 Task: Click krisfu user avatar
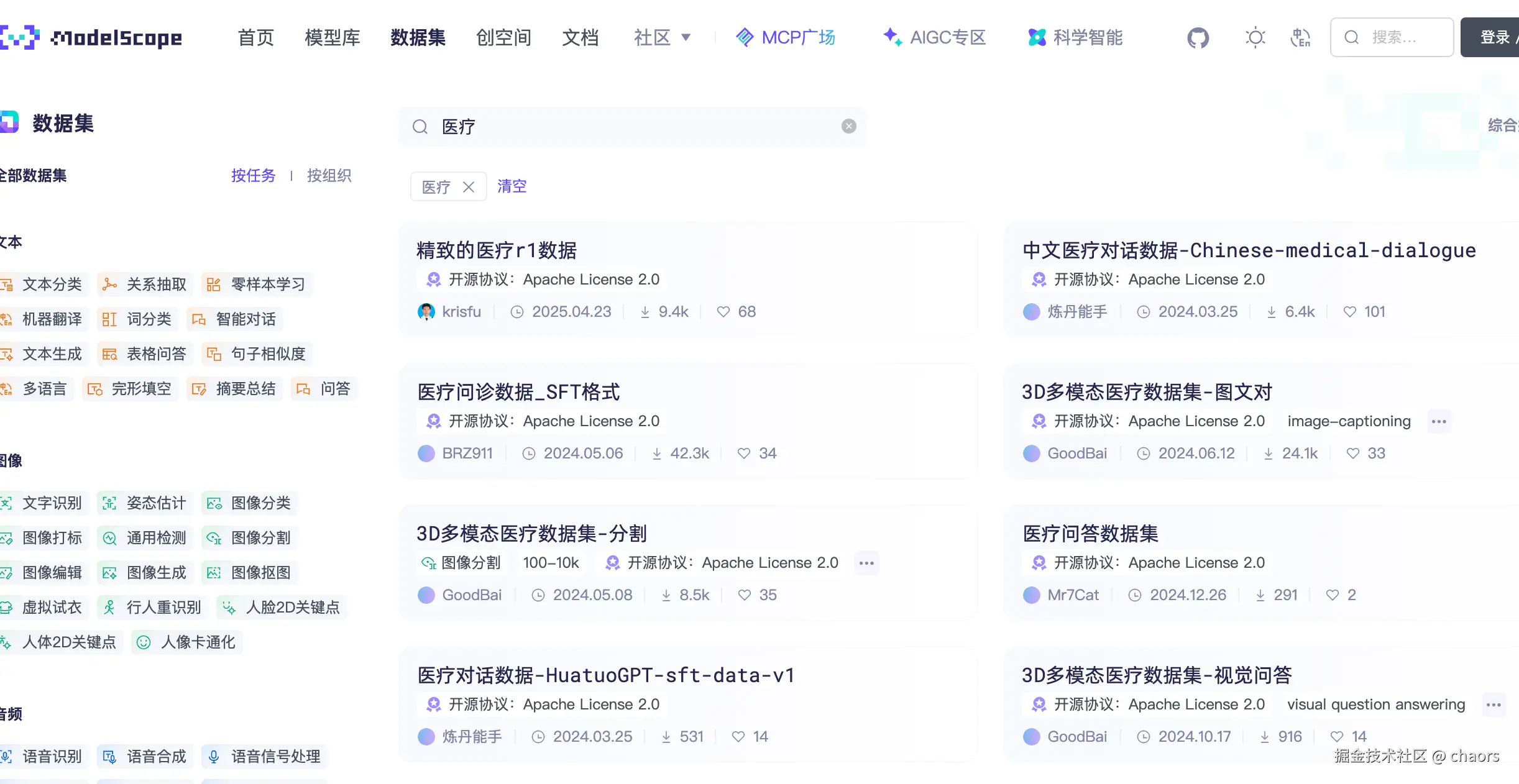coord(426,312)
